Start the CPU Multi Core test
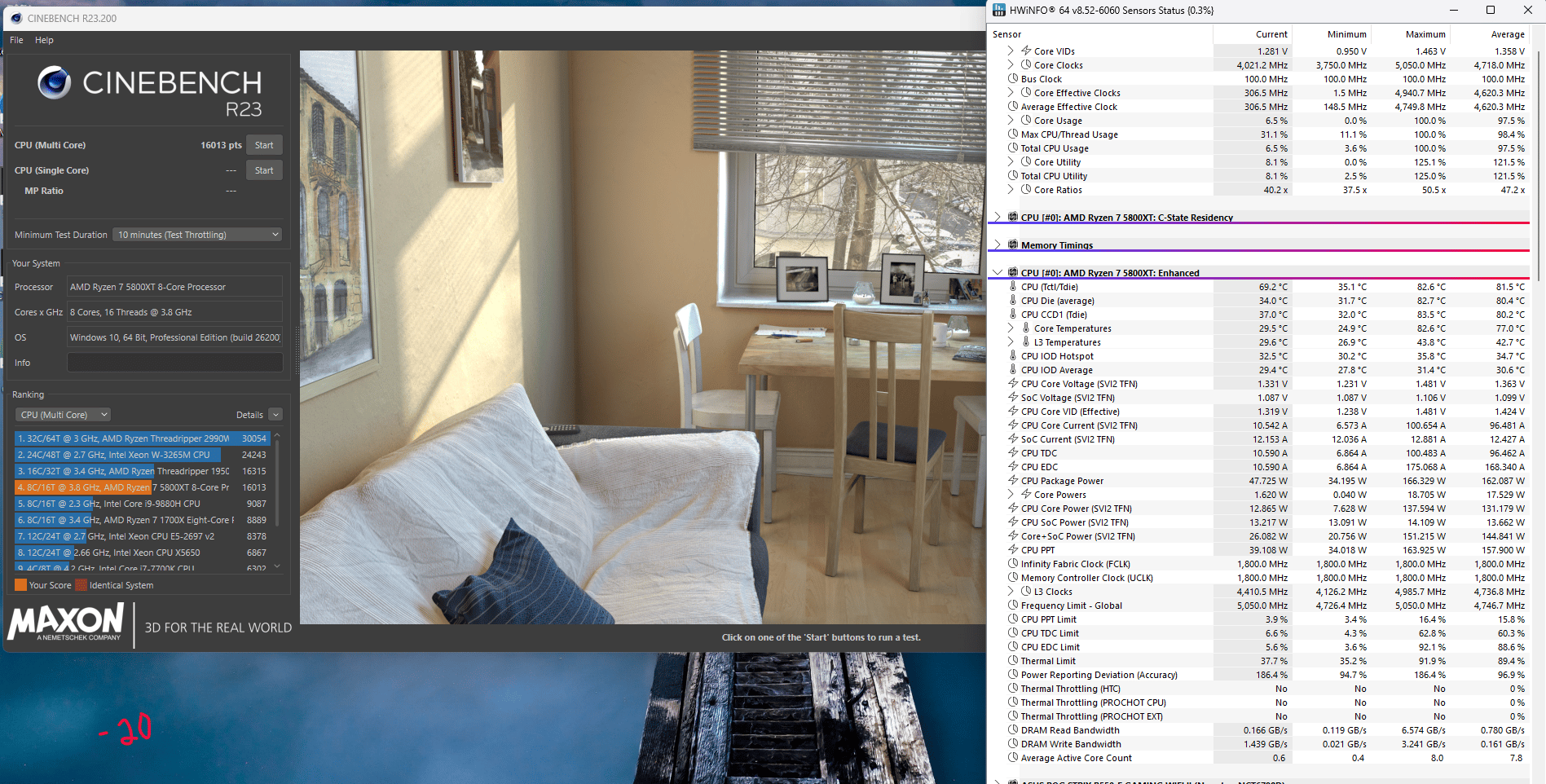 point(264,145)
